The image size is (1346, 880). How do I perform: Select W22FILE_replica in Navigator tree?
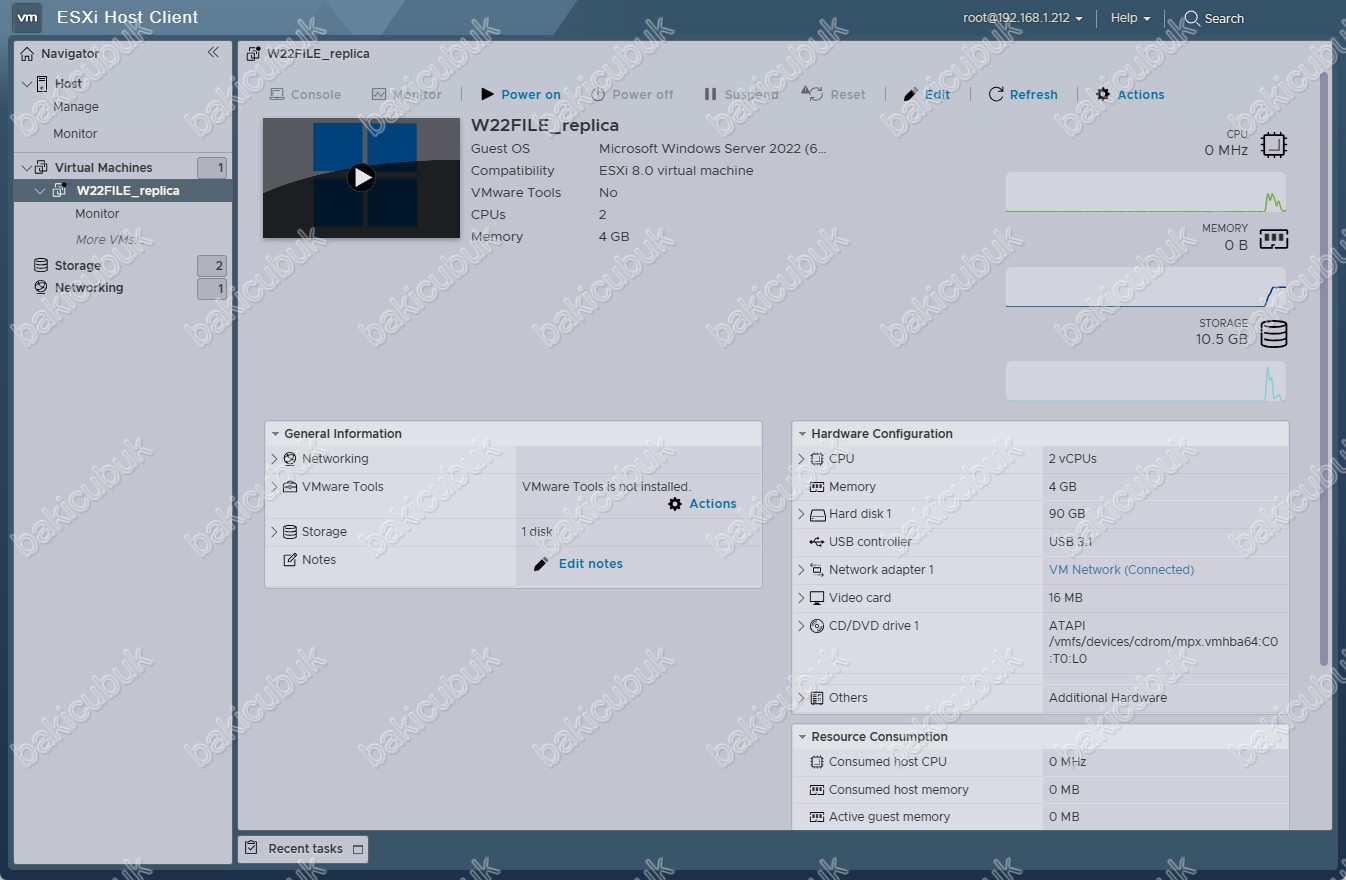pyautogui.click(x=128, y=191)
